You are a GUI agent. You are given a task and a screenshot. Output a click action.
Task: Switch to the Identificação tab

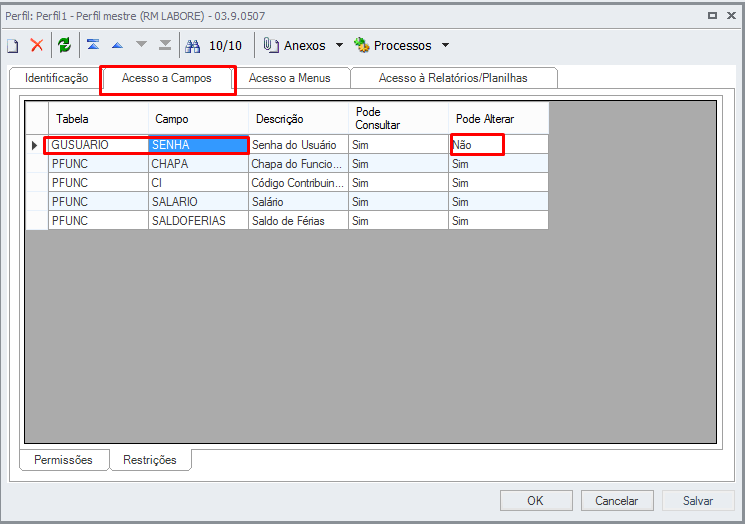tap(56, 78)
